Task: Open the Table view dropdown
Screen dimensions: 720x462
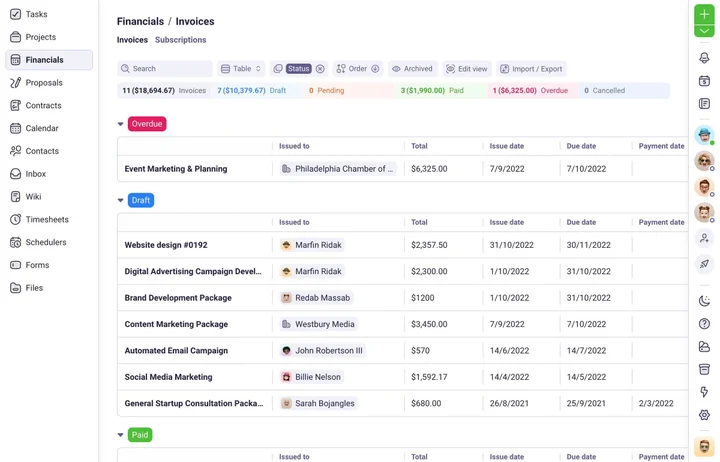Action: [241, 69]
